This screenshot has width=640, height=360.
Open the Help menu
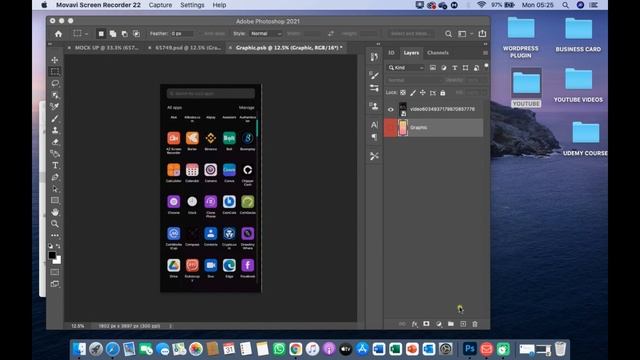point(219,5)
